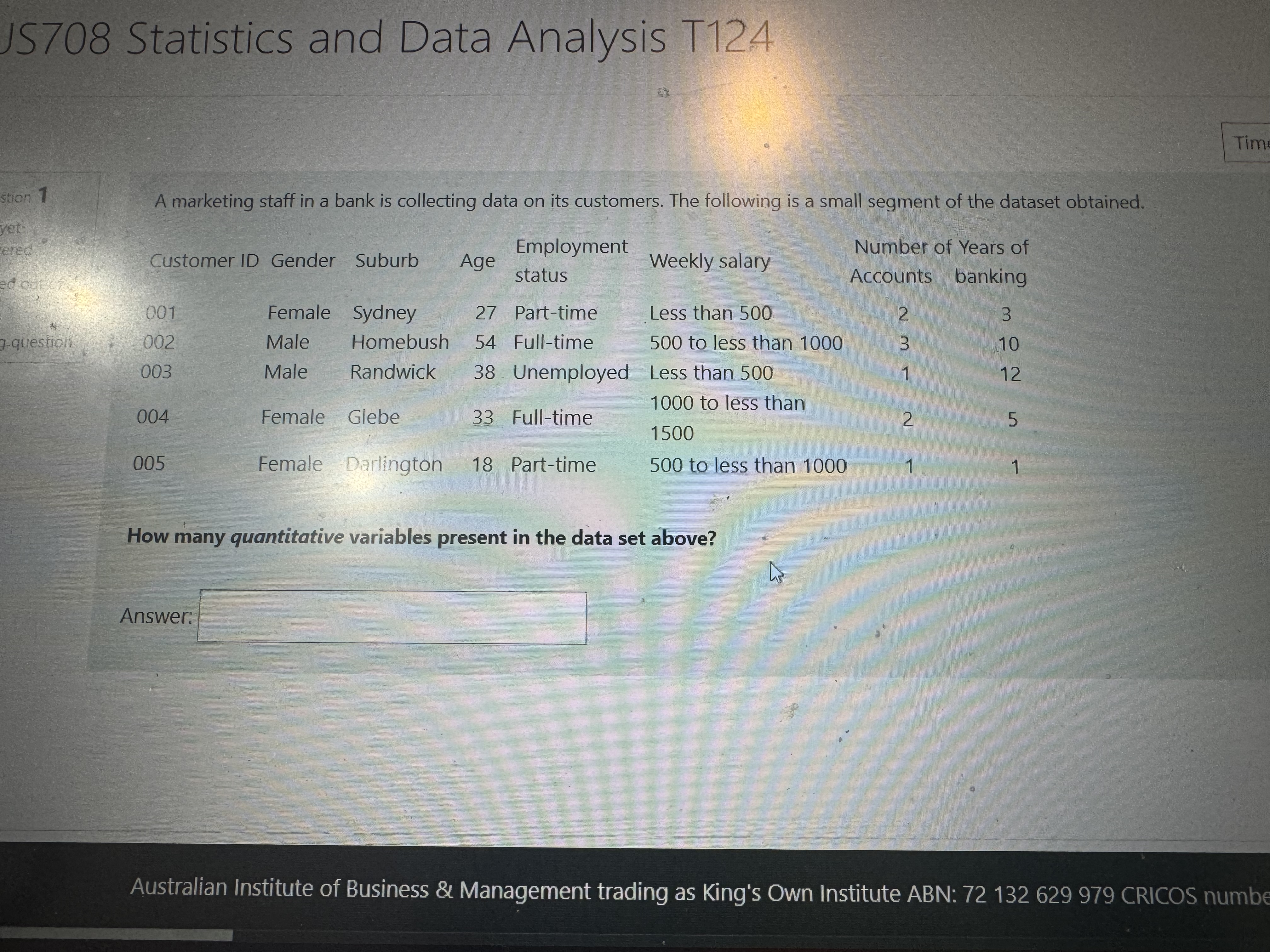The height and width of the screenshot is (952, 1270).
Task: Click the word quantitative in the question
Action: point(287,537)
